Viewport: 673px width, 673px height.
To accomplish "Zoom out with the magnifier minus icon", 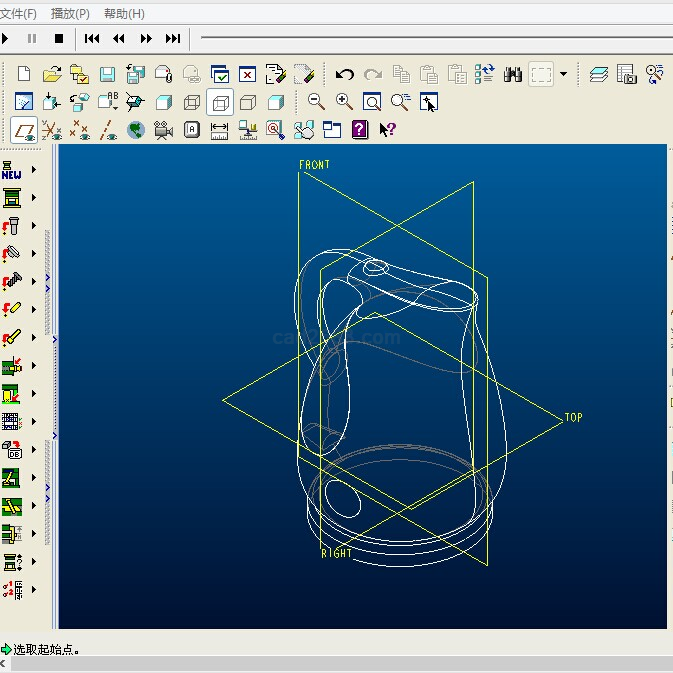I will (x=316, y=101).
